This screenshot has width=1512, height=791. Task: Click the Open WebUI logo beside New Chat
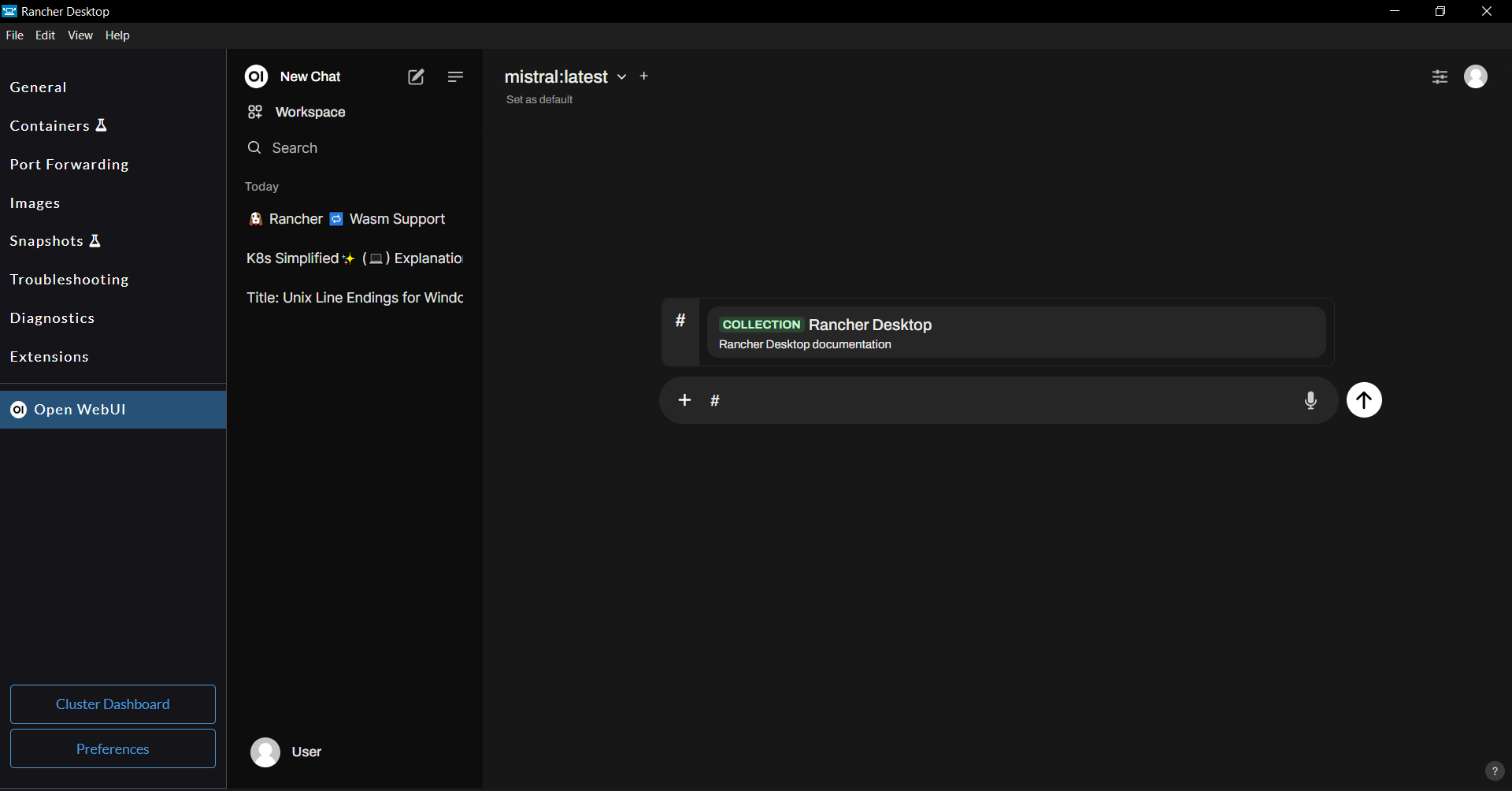[256, 76]
